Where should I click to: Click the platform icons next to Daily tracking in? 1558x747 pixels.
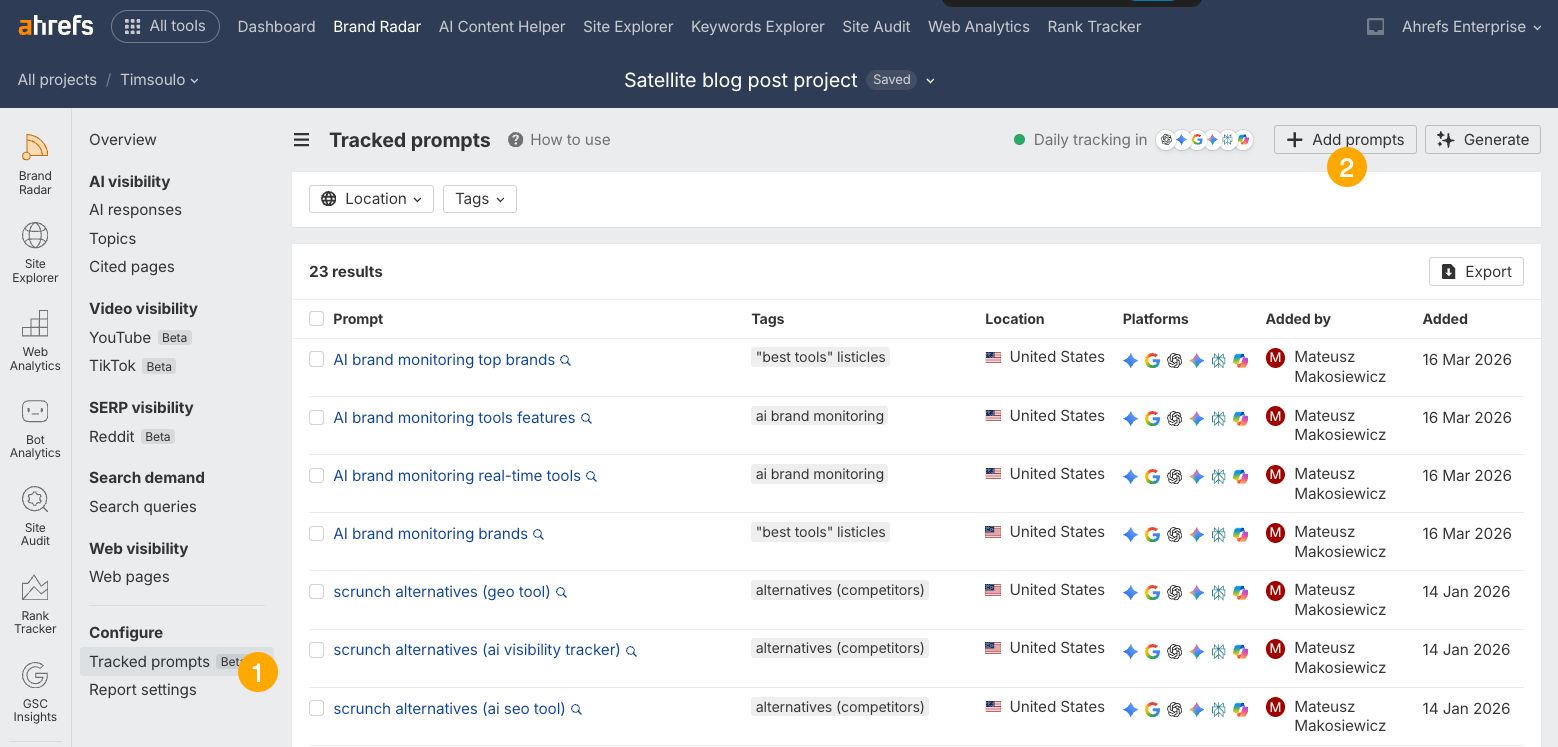[1204, 140]
